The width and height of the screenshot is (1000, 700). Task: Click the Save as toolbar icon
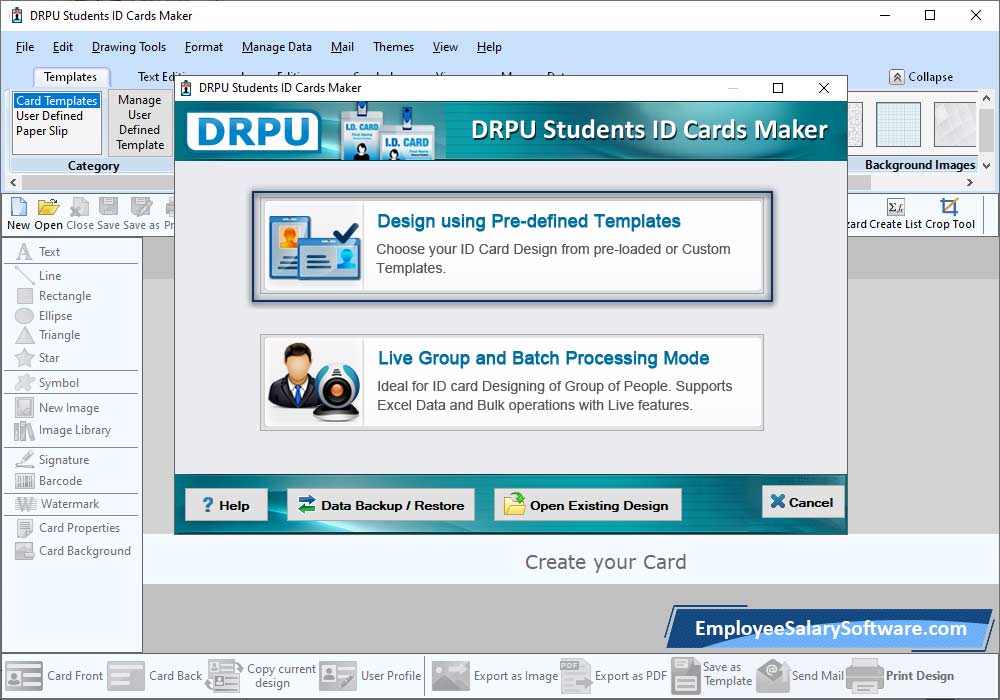coord(141,214)
